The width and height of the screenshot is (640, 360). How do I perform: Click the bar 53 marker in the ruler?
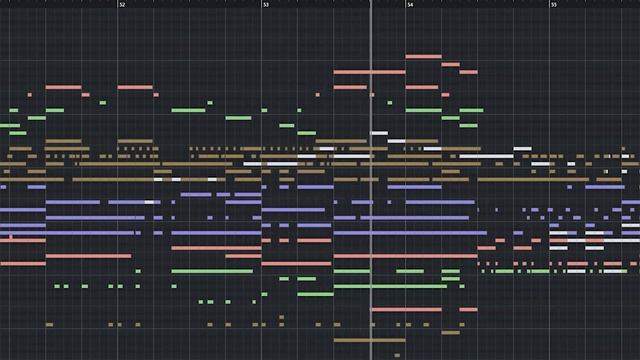click(266, 4)
